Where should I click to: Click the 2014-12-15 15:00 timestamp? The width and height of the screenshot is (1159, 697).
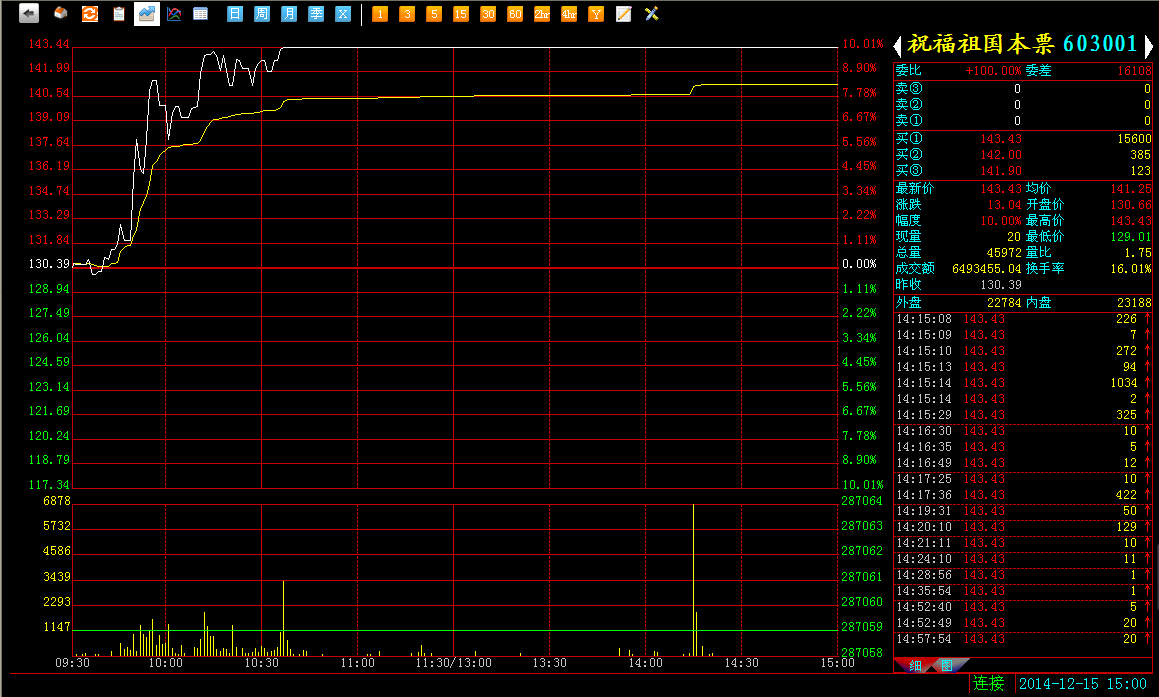(x=1083, y=684)
